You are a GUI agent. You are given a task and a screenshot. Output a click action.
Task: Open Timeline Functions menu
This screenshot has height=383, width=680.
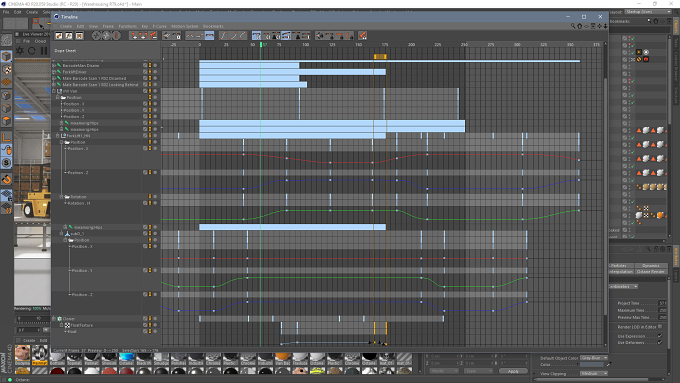pyautogui.click(x=128, y=26)
